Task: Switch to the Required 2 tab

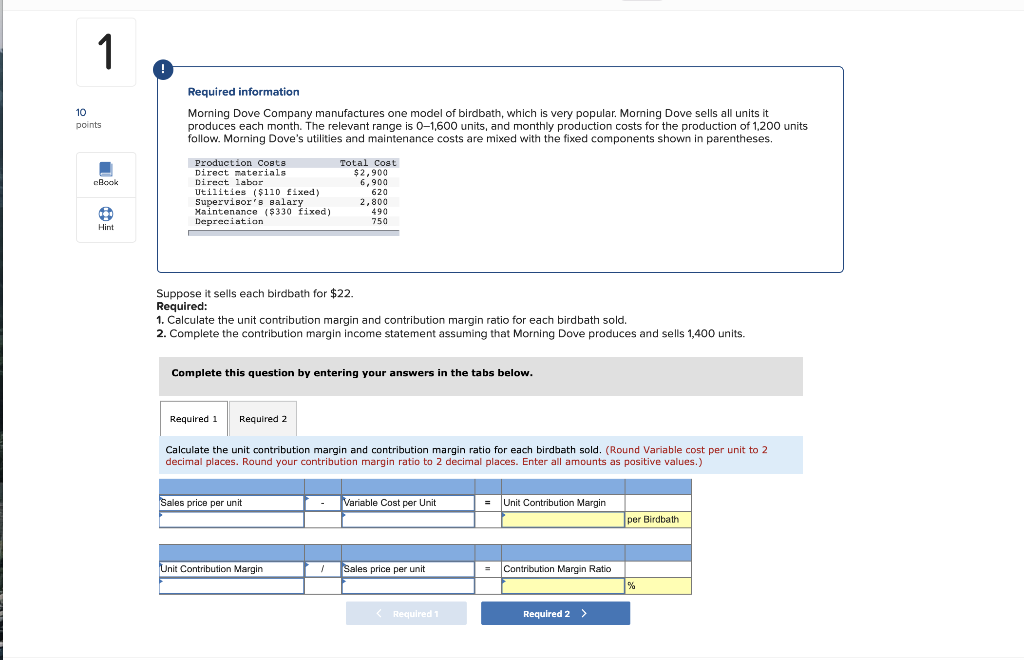Action: click(x=264, y=418)
